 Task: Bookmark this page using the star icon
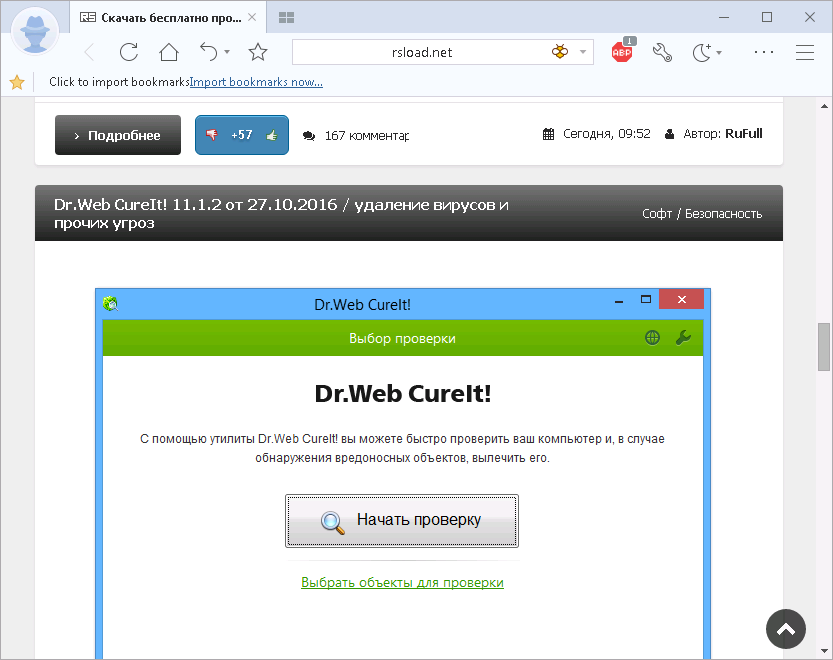pyautogui.click(x=259, y=52)
